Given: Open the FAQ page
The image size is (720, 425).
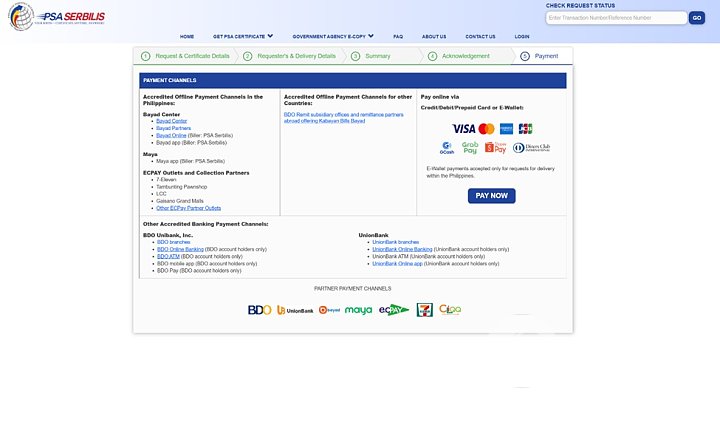Looking at the screenshot, I should [398, 36].
